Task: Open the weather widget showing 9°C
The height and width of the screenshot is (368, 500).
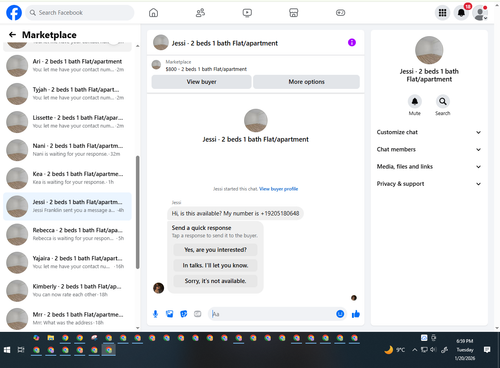Action: [x=395, y=350]
